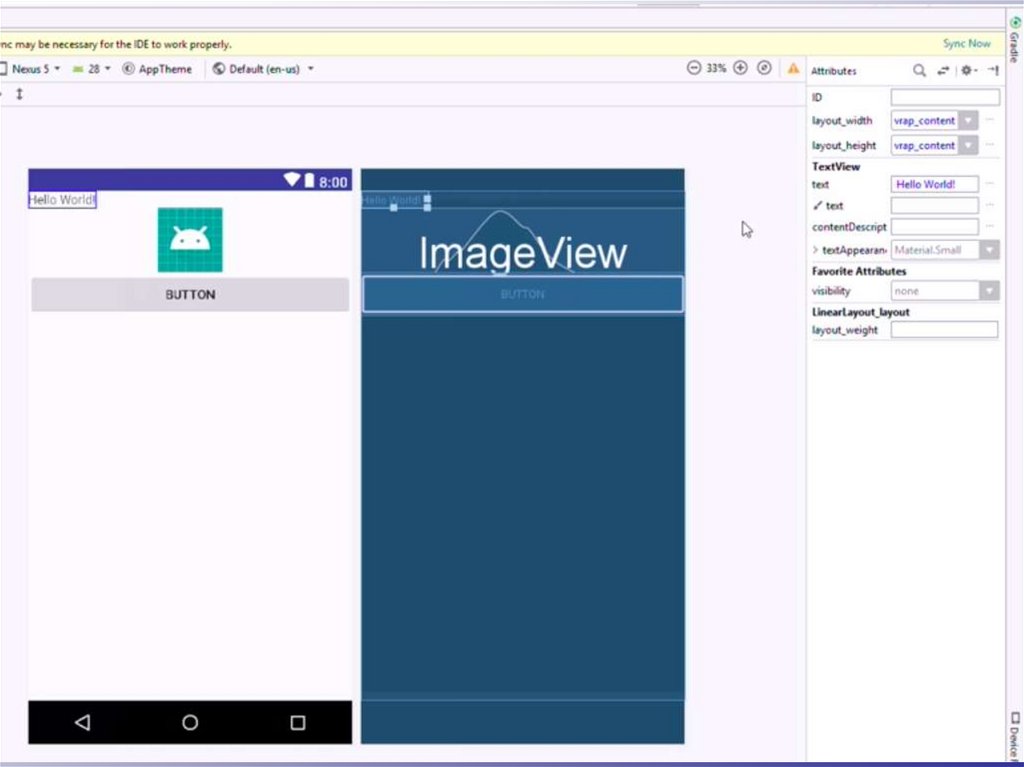
Task: Open the visibility dropdown
Action: (x=988, y=291)
